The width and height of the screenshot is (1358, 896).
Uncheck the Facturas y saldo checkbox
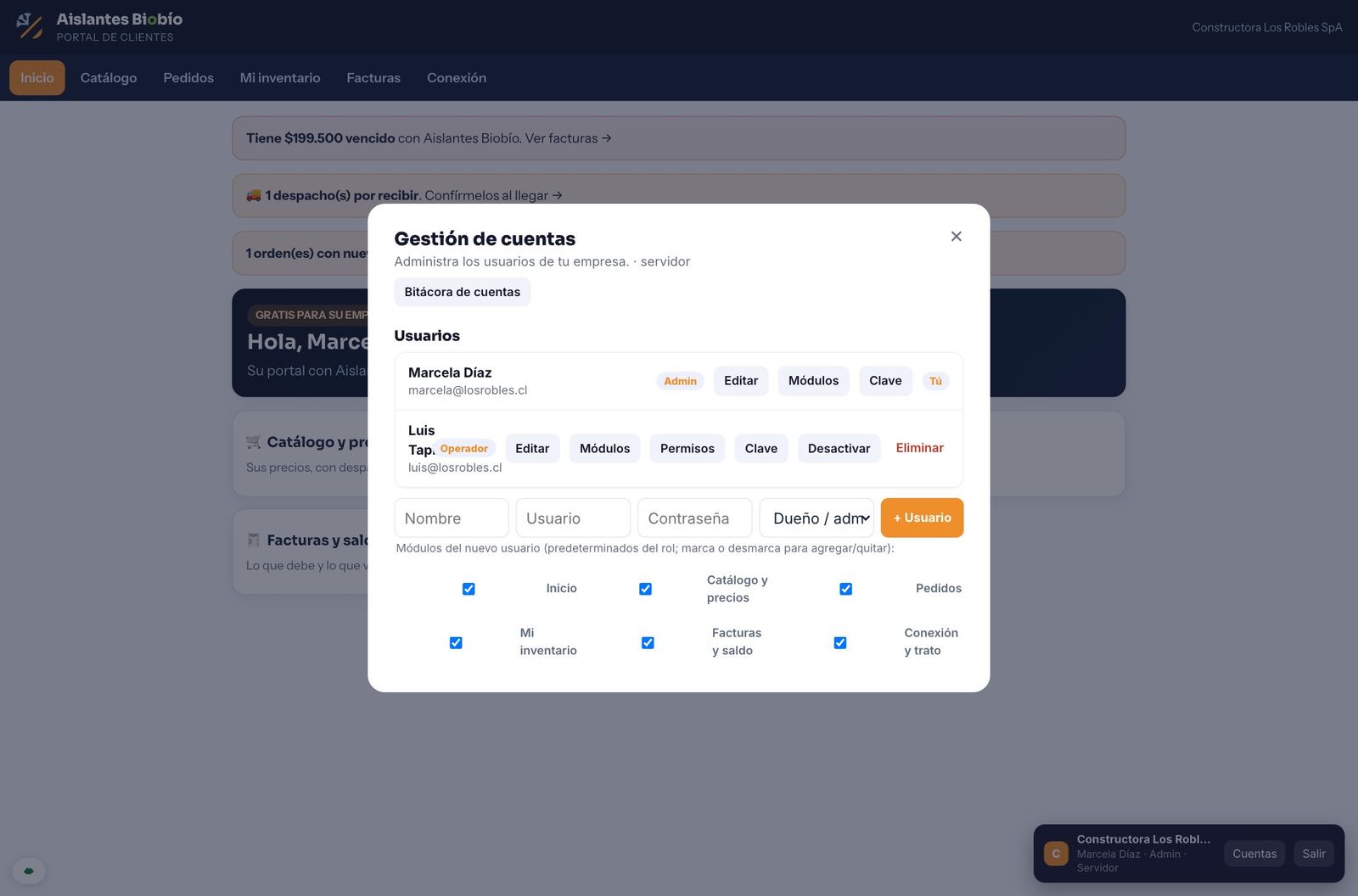tap(648, 642)
